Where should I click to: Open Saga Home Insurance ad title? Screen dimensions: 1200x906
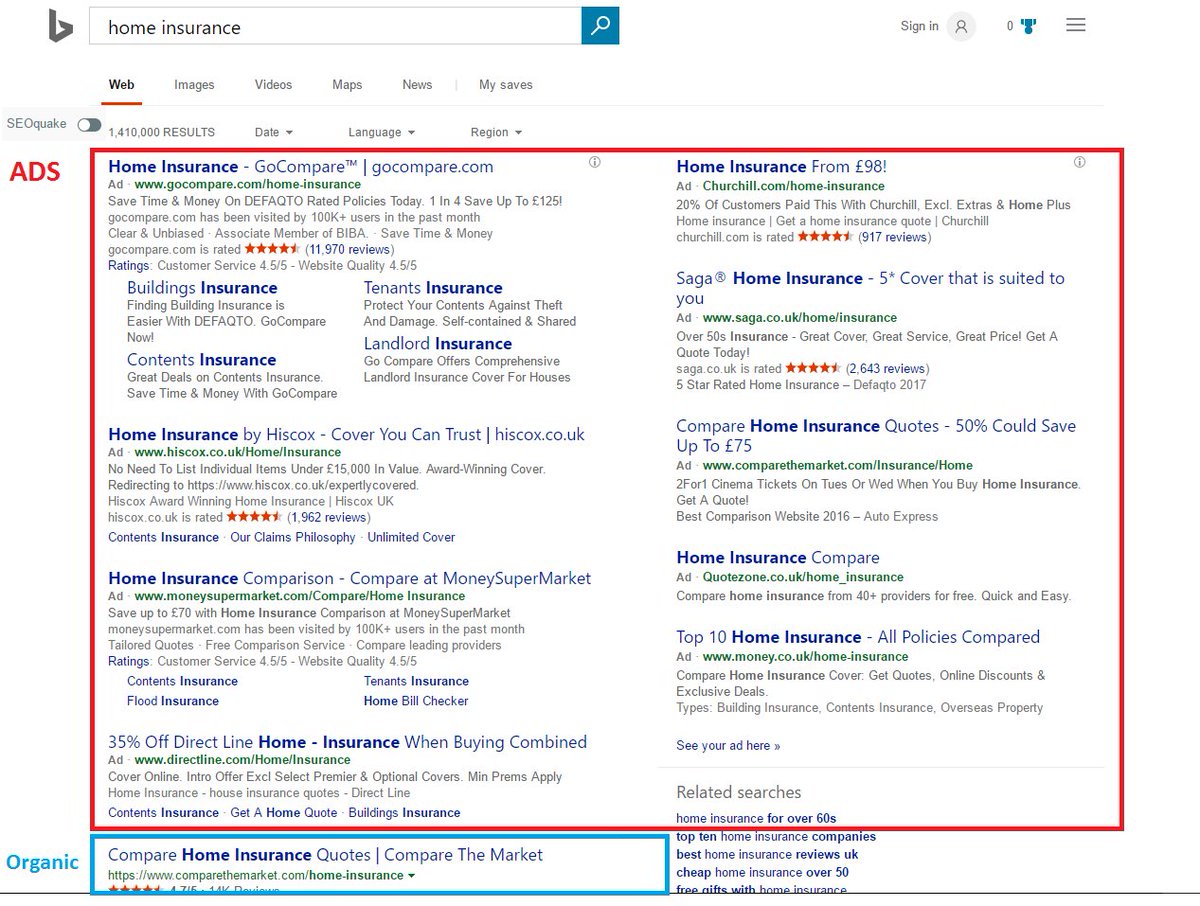(x=870, y=288)
